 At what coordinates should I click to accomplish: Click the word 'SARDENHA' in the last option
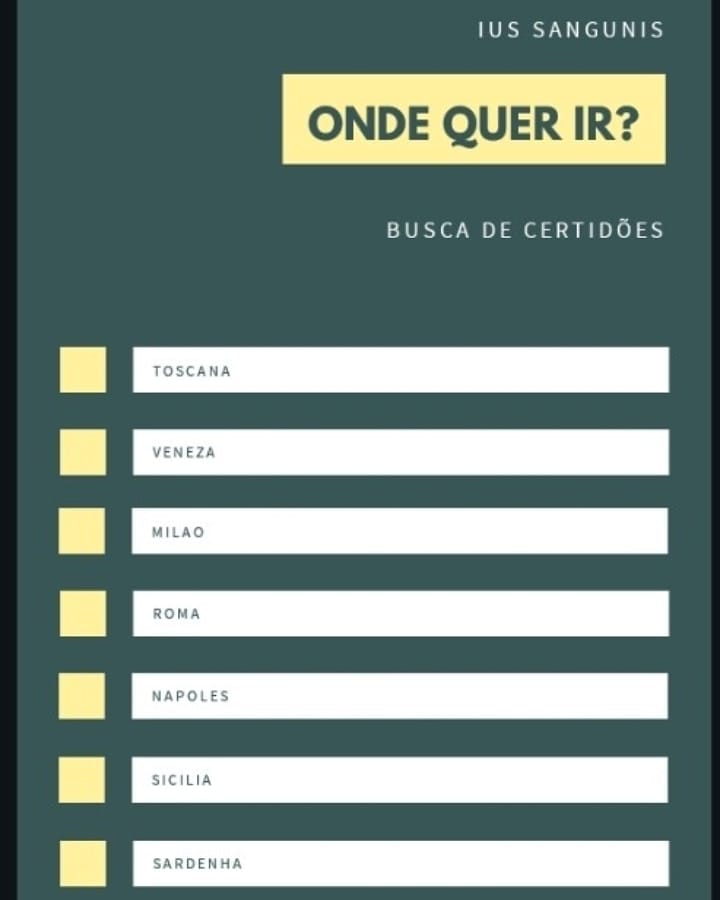pos(198,864)
